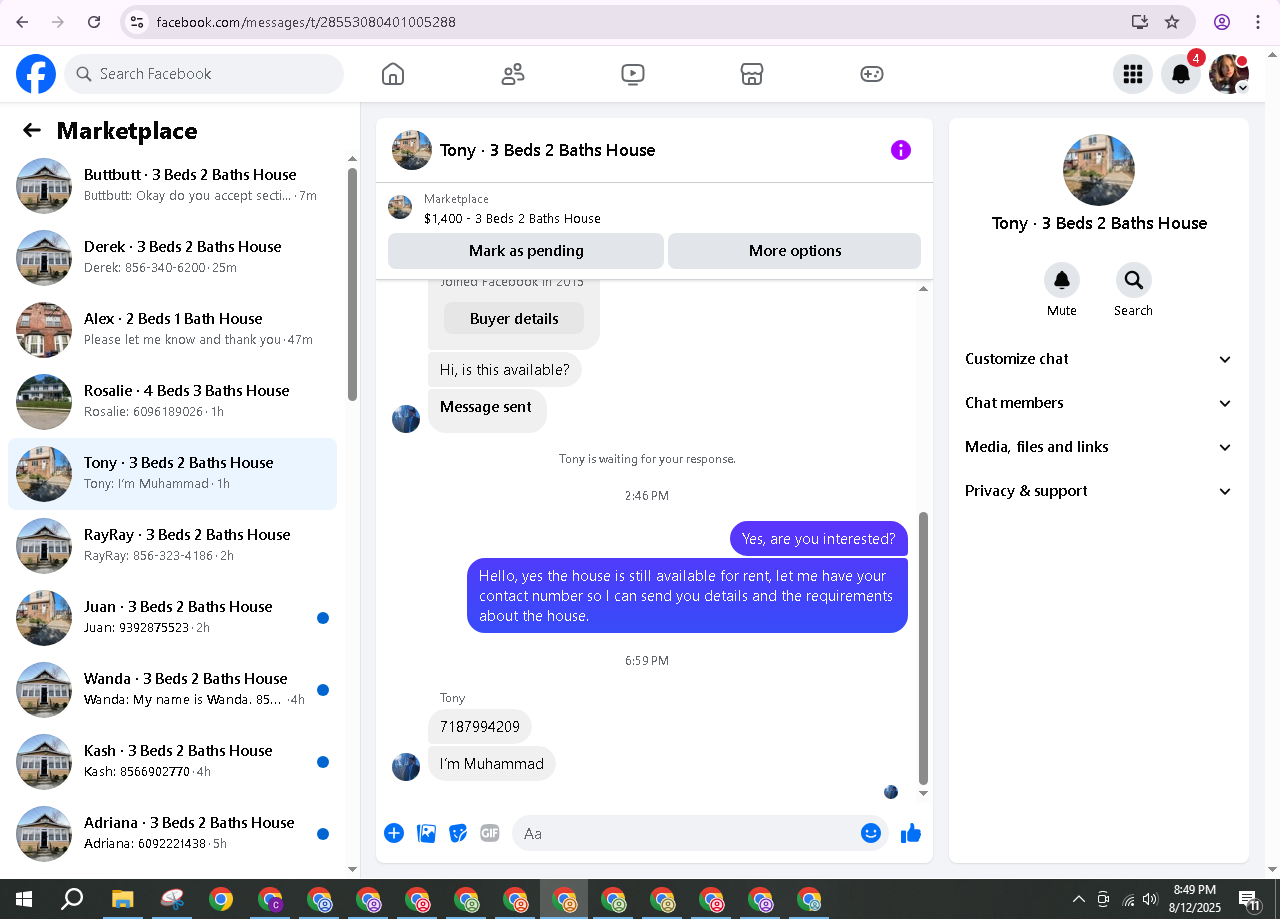Open Rosalie 4 Beds 3 Baths conversation
This screenshot has width=1280, height=919.
173,402
